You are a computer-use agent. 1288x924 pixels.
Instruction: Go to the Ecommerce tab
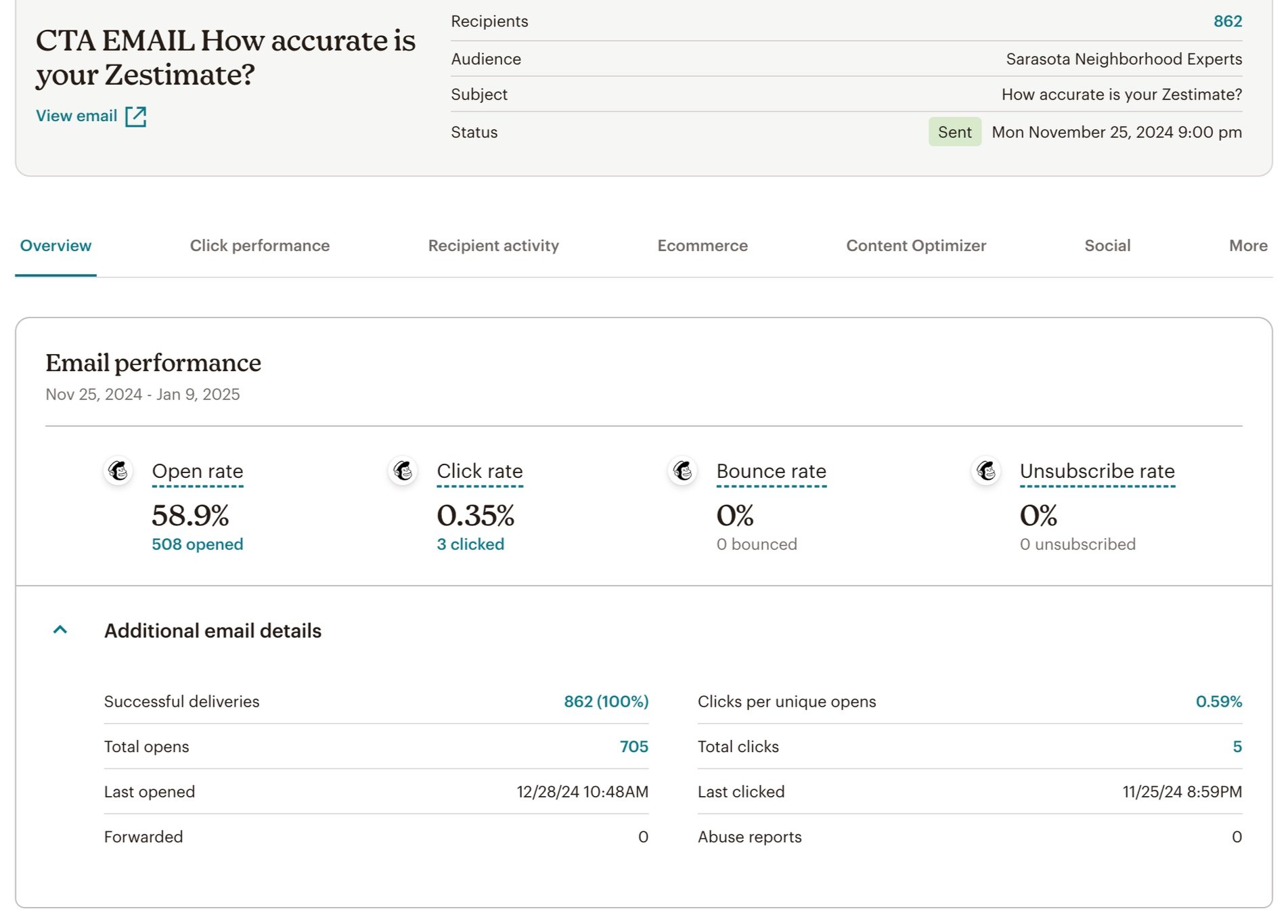(x=703, y=246)
